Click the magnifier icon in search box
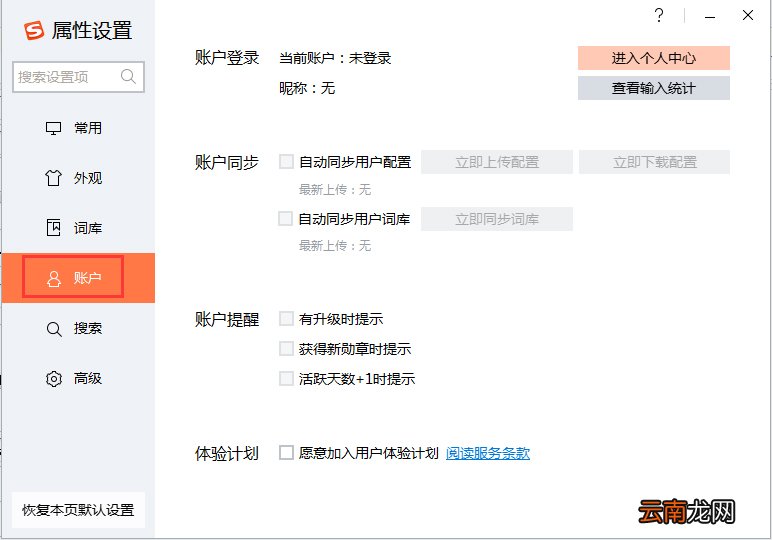Viewport: 772px width, 540px height. (128, 76)
